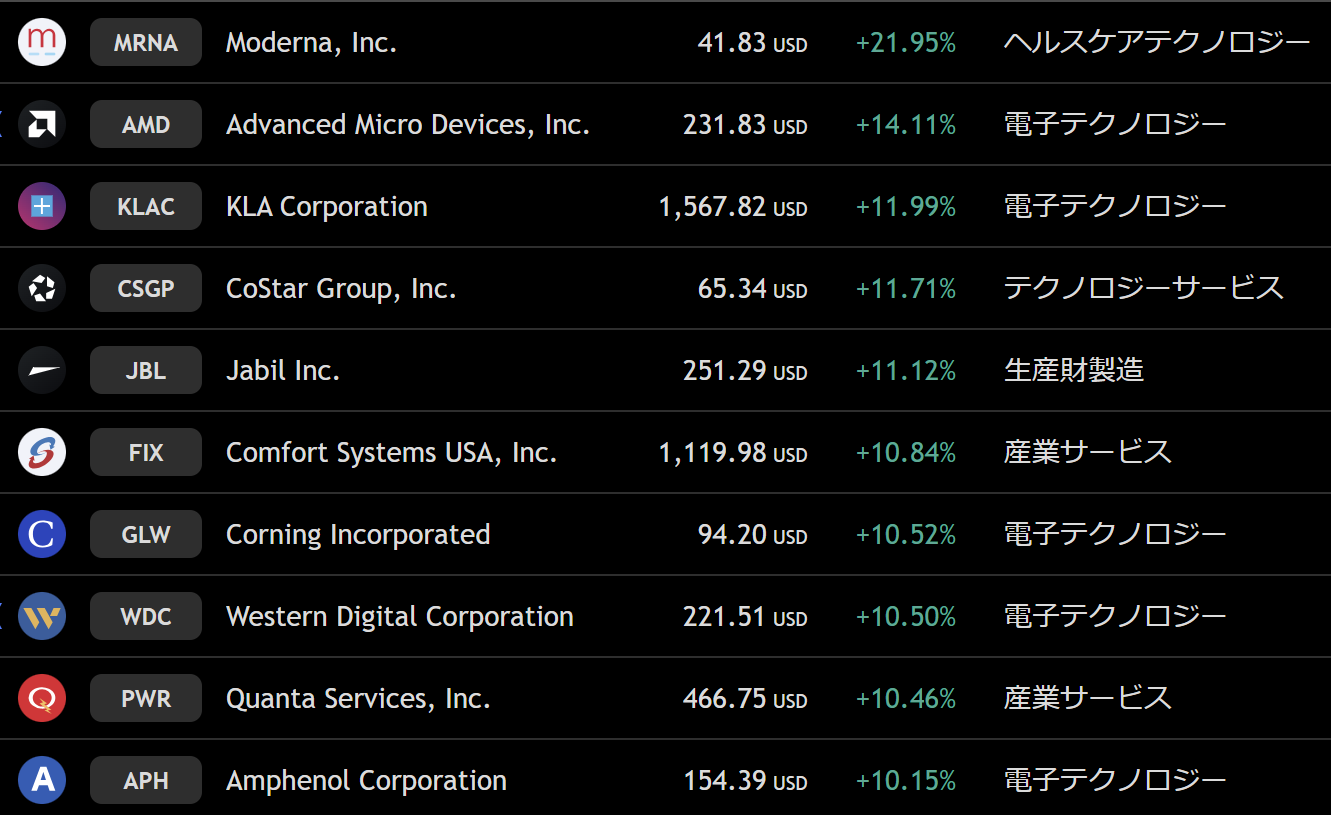The image size is (1331, 815).
Task: Click the KLA Corporation logo icon
Action: coord(42,207)
